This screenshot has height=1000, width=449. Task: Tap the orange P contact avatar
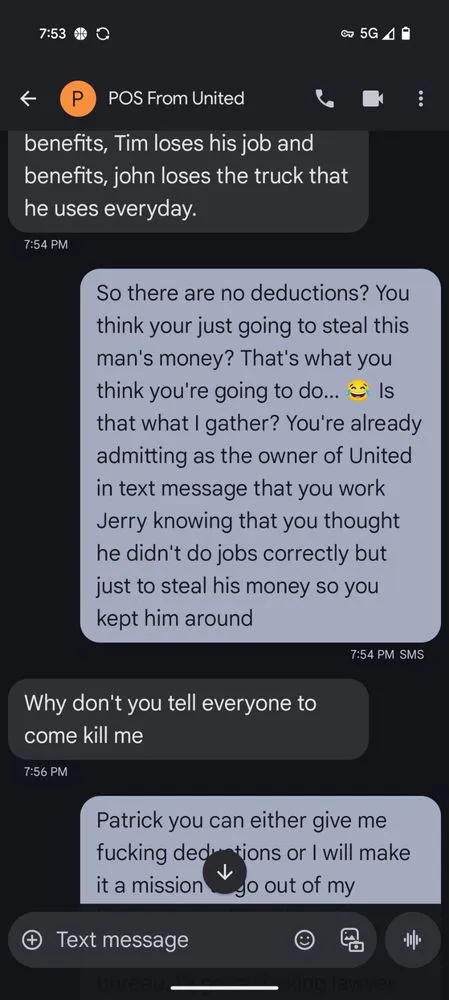click(78, 98)
